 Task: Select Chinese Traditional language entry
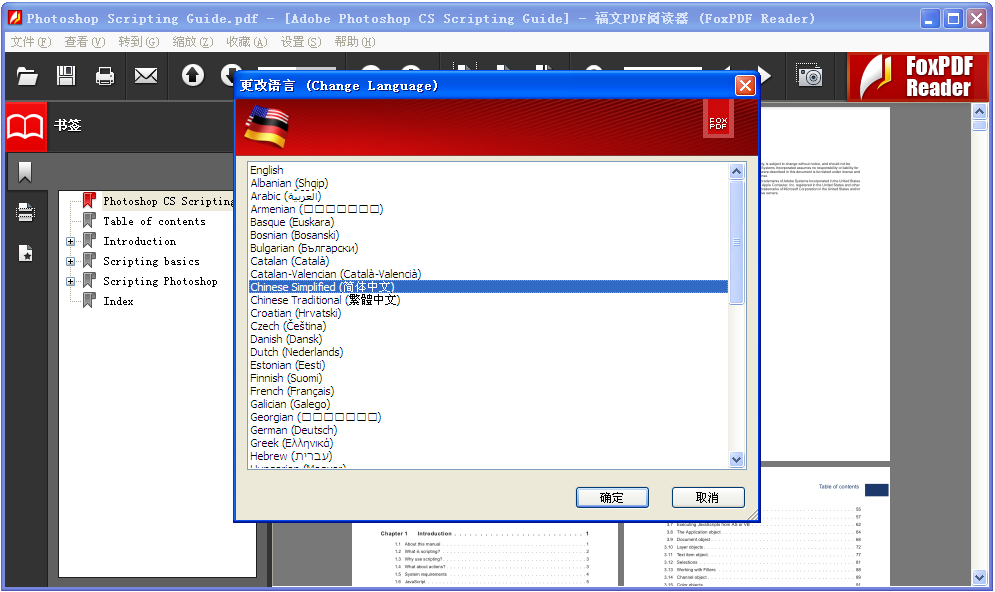(x=488, y=300)
